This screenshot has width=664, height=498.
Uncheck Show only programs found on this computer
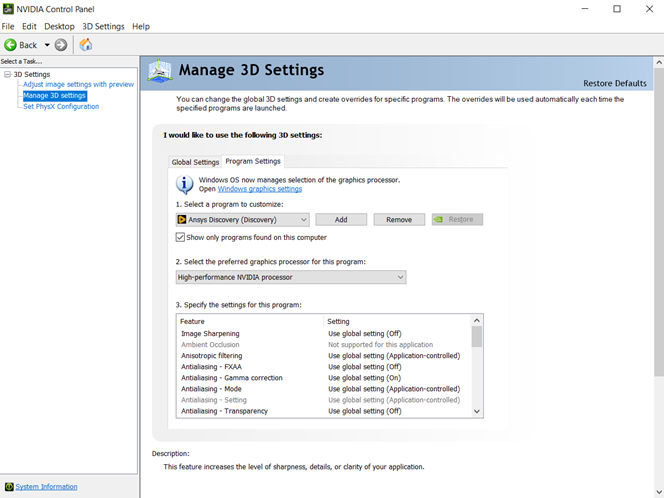(x=180, y=237)
